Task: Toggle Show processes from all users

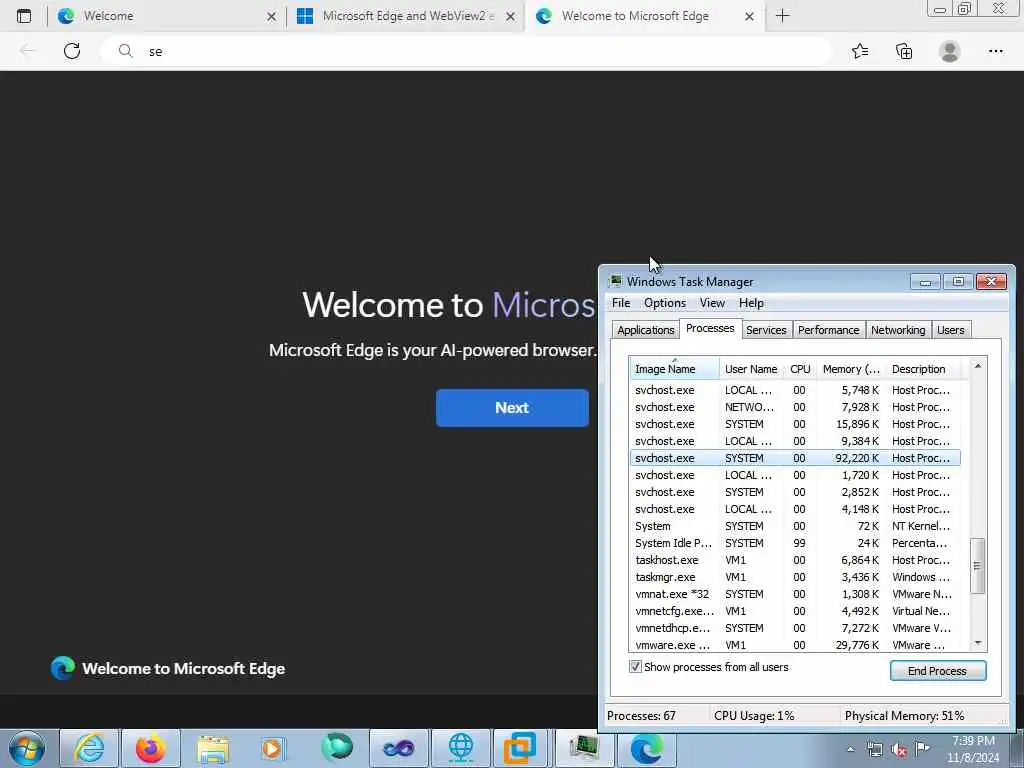Action: coord(635,667)
